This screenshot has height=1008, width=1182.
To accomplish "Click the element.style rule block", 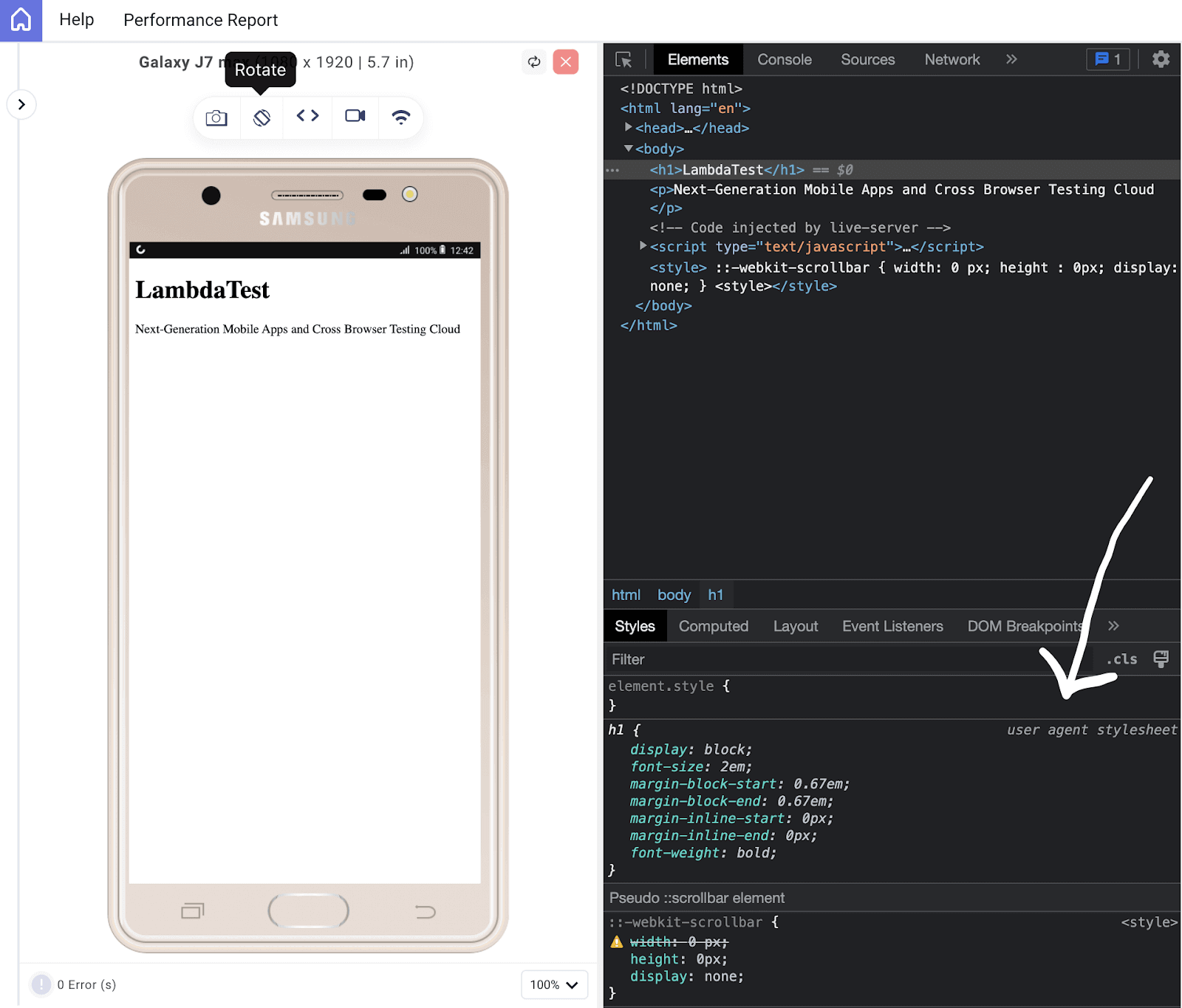I will click(892, 695).
